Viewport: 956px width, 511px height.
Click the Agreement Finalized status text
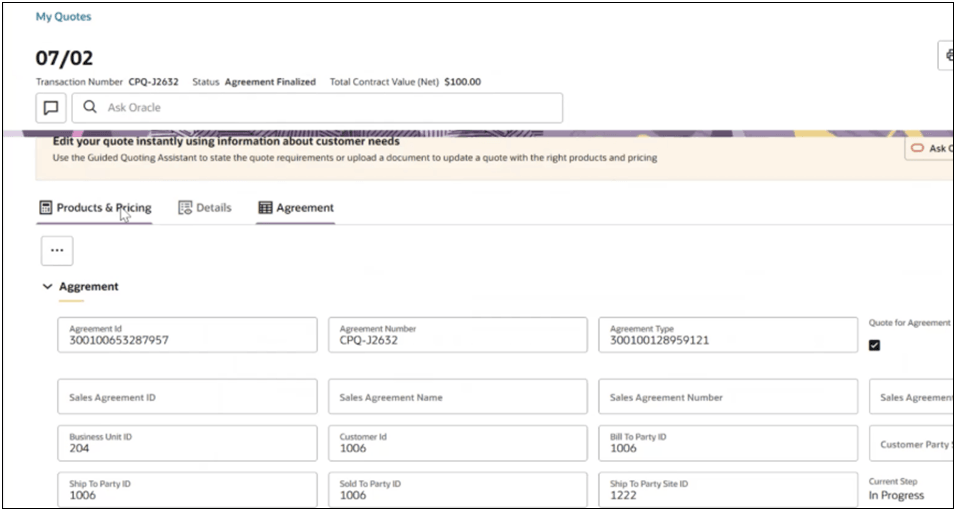270,82
